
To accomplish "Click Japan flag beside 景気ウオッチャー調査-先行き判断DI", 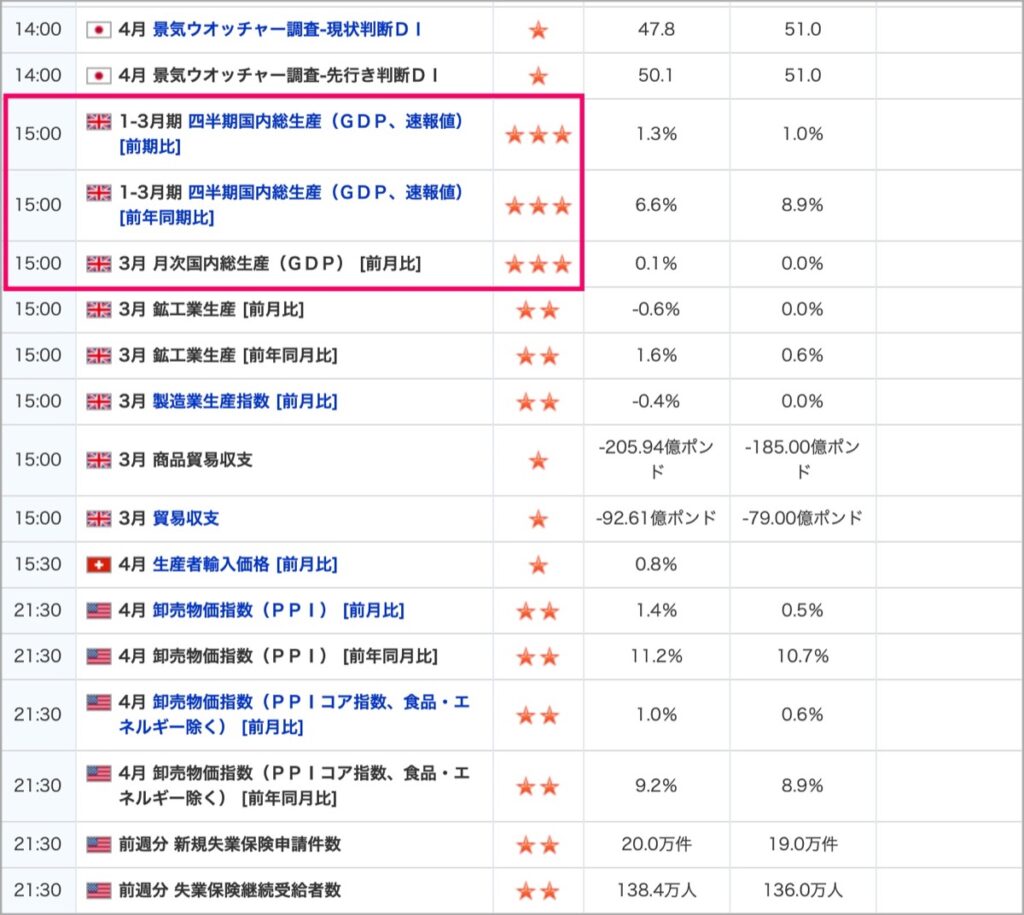I will [99, 76].
